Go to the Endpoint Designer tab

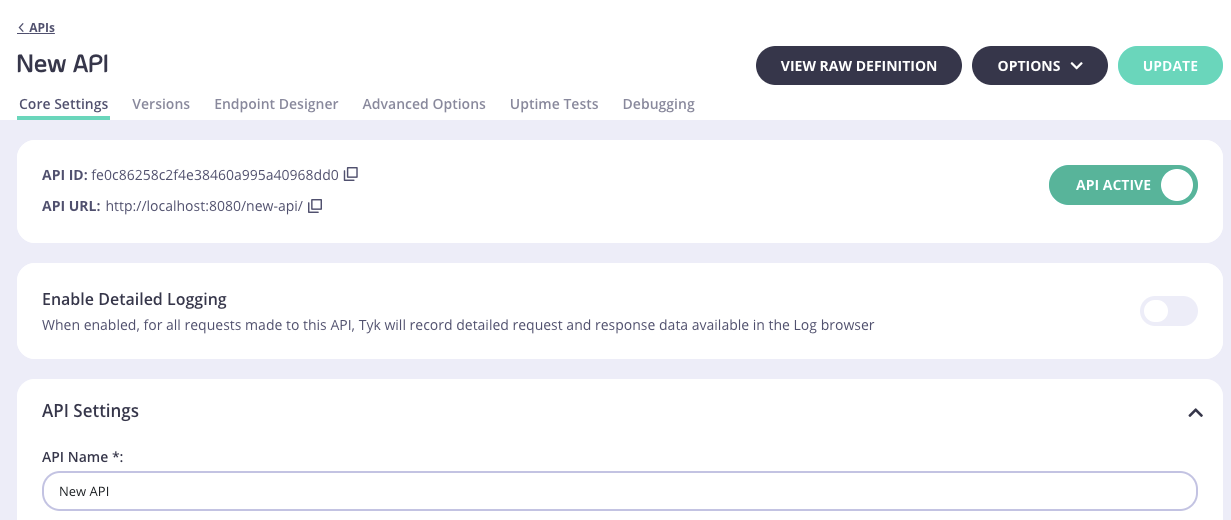coord(276,104)
